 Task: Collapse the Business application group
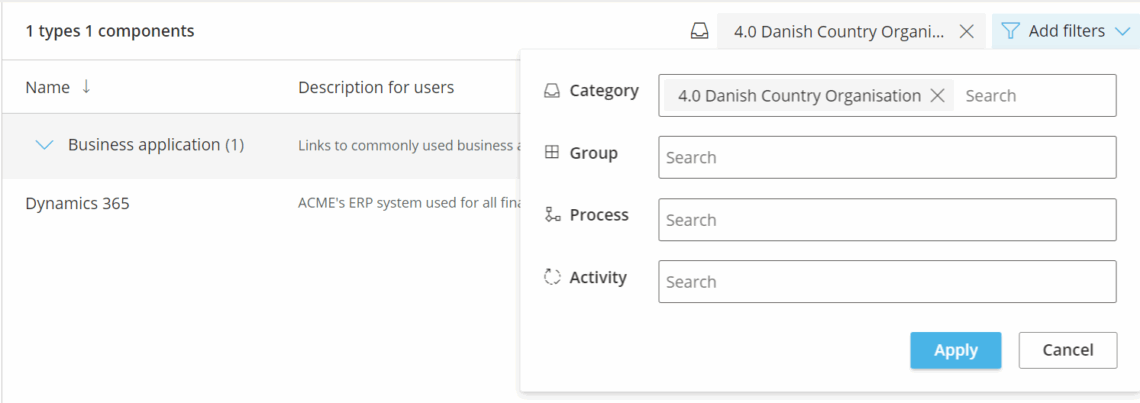click(x=44, y=145)
